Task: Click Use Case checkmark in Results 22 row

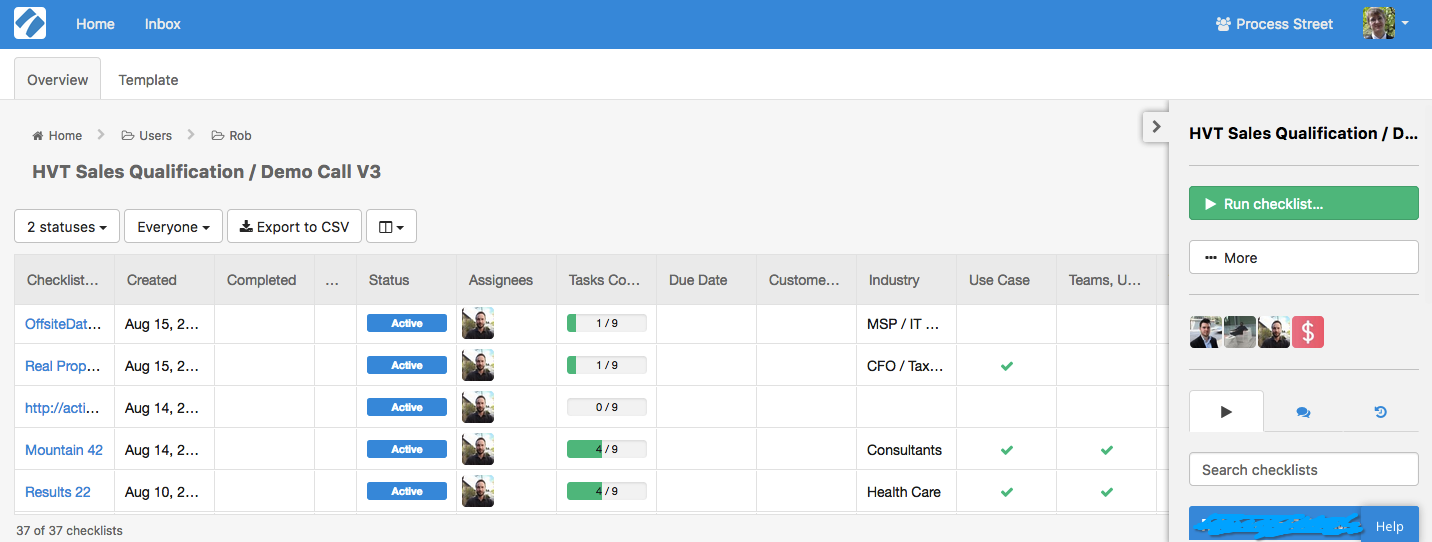Action: (x=1007, y=492)
